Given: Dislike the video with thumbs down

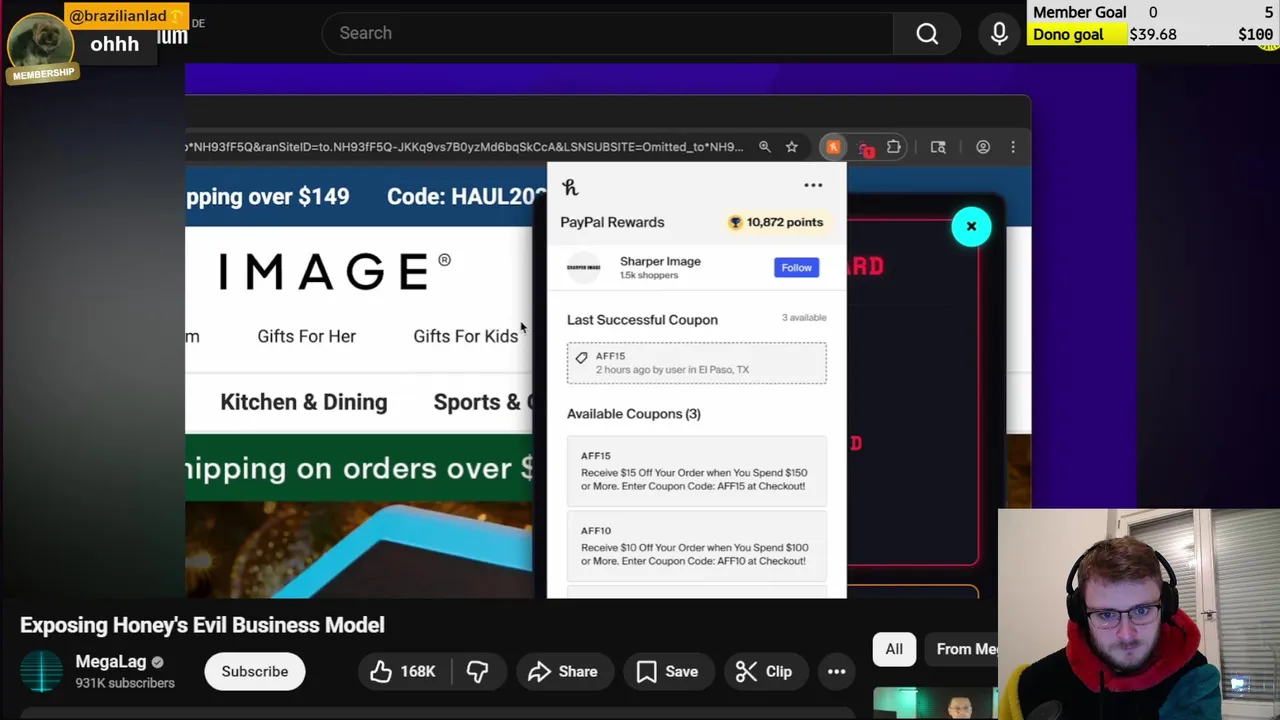Looking at the screenshot, I should [x=477, y=671].
